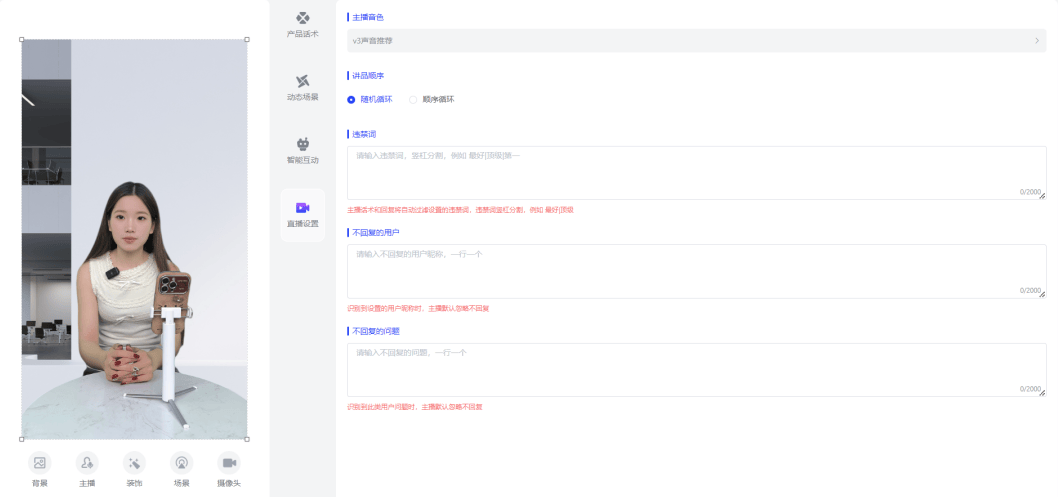Select the 顺序循环 radio option
Image resolution: width=1058 pixels, height=497 pixels.
click(x=432, y=100)
